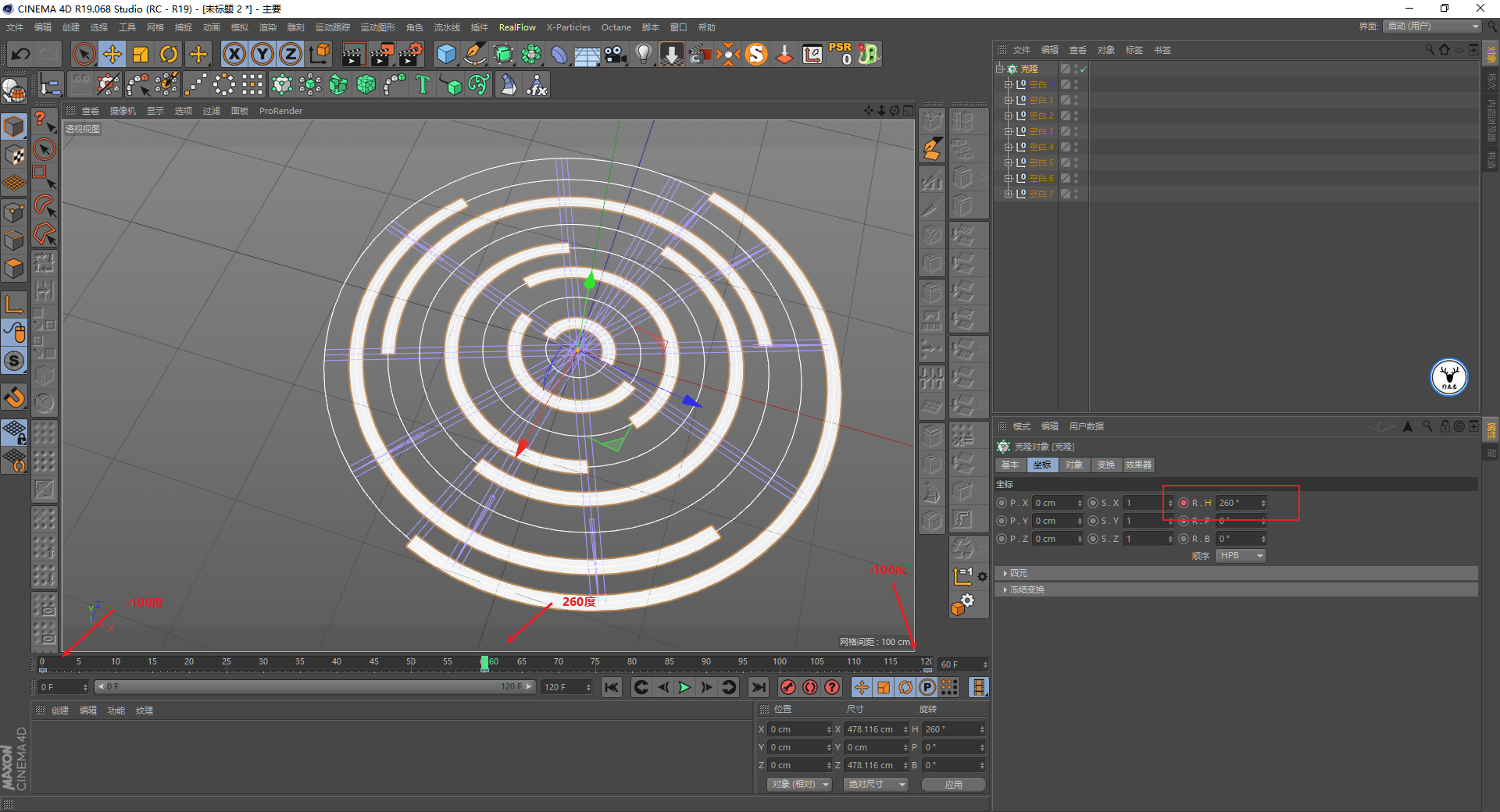Image resolution: width=1500 pixels, height=812 pixels.
Task: Expand the 空白.7 null object
Action: pos(1008,194)
